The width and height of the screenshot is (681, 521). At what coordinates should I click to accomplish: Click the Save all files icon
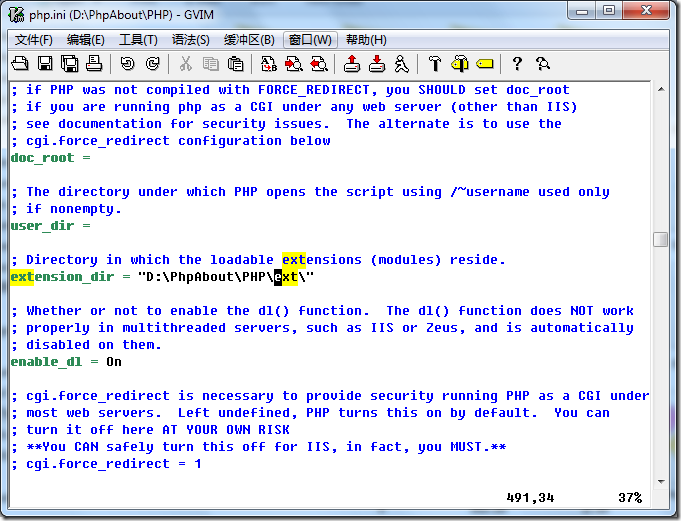click(x=70, y=64)
